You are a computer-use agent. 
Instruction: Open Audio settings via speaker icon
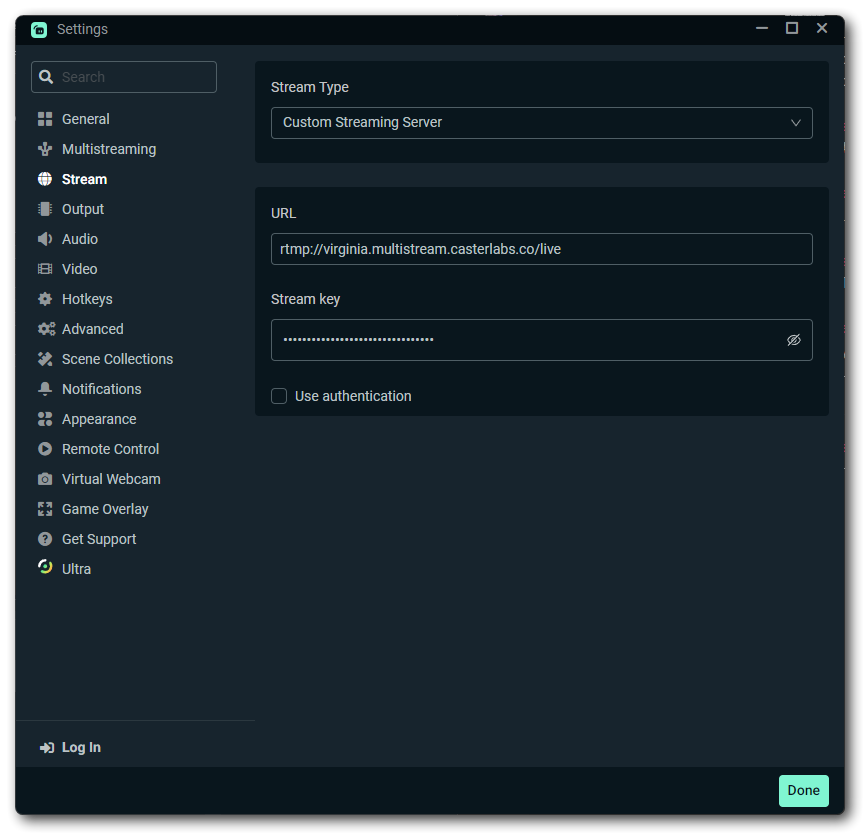tap(45, 239)
